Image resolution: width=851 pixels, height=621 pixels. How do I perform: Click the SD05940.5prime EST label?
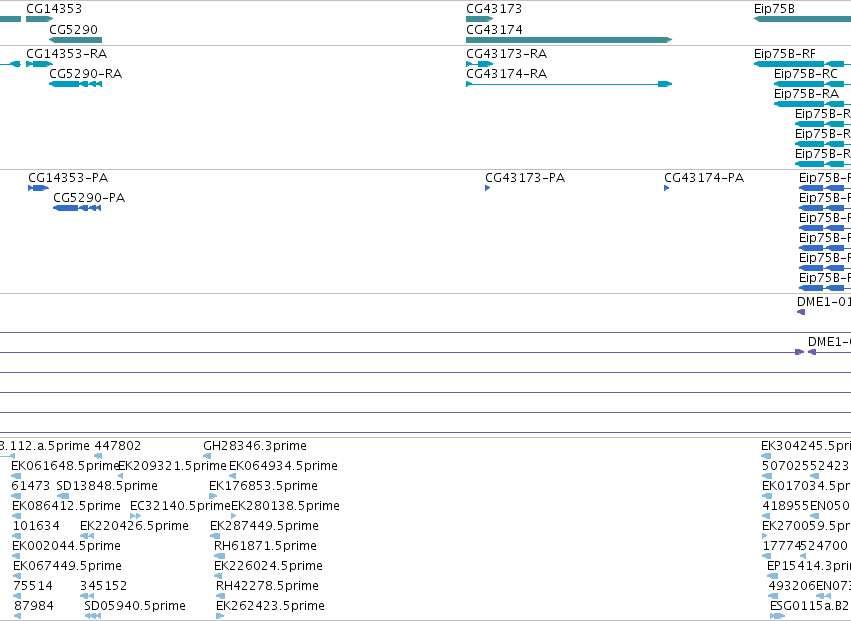[135, 606]
